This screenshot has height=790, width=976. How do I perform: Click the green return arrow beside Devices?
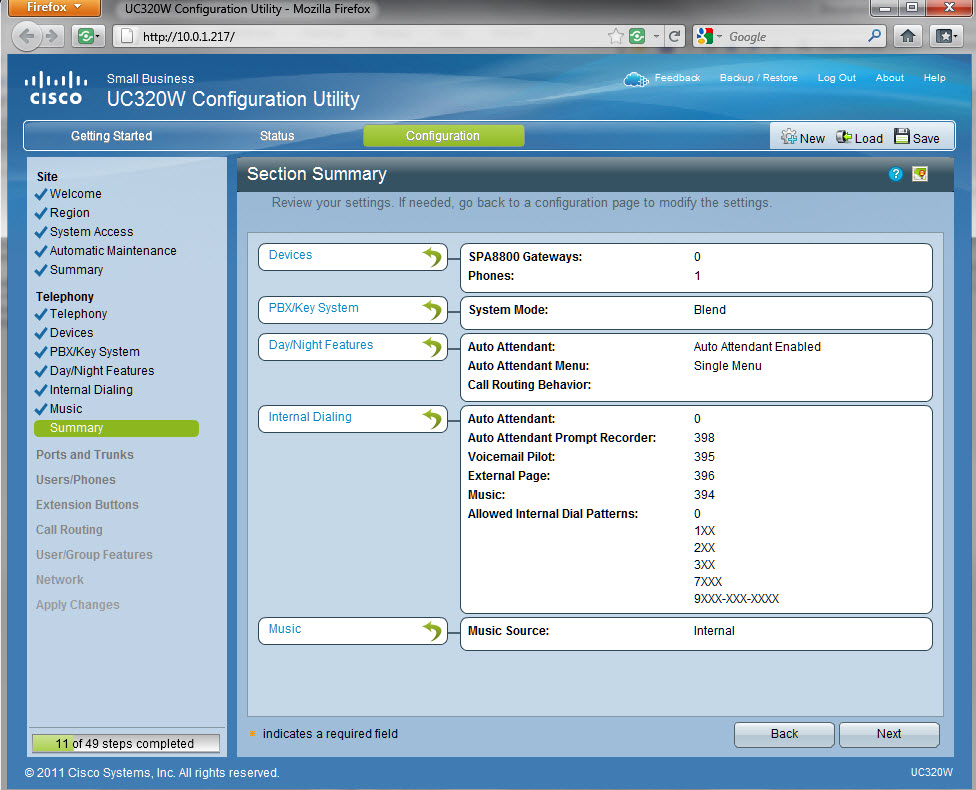(x=432, y=258)
